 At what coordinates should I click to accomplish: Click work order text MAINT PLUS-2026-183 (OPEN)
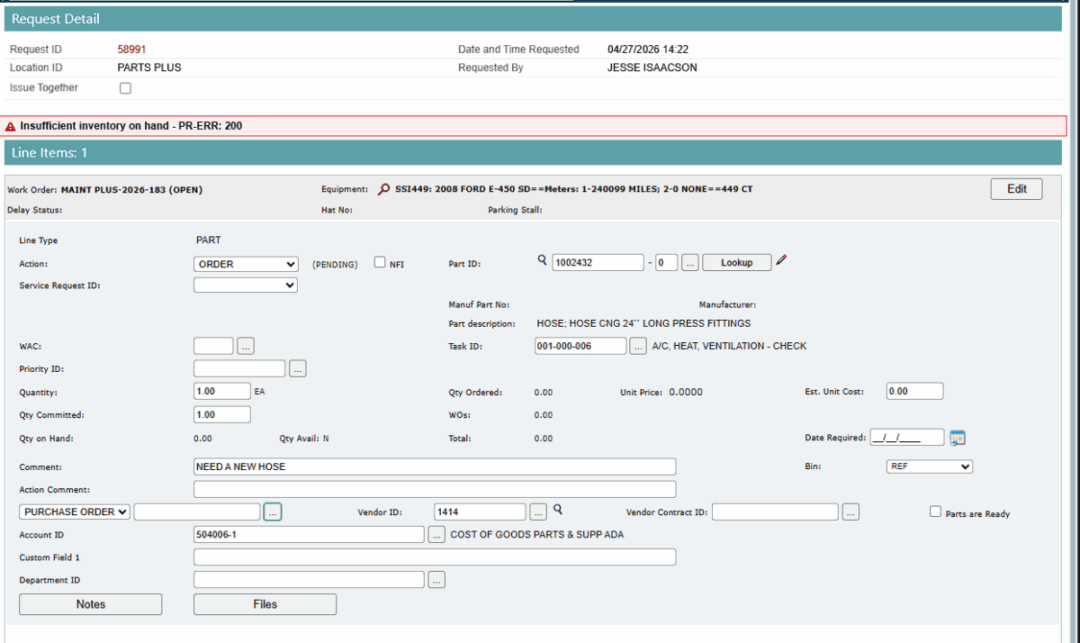click(x=132, y=190)
